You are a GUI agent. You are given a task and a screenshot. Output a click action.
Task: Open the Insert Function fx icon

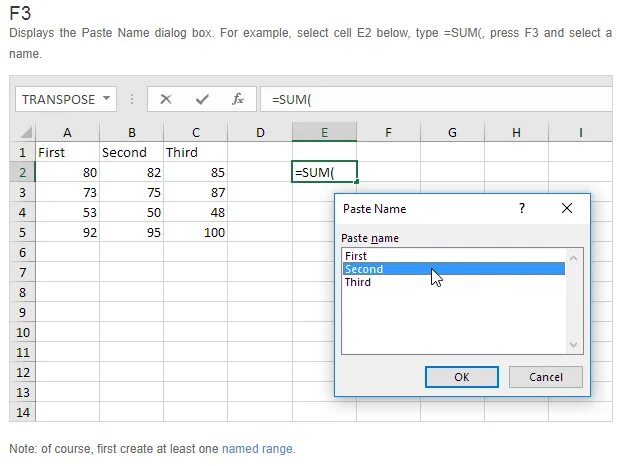[238, 99]
